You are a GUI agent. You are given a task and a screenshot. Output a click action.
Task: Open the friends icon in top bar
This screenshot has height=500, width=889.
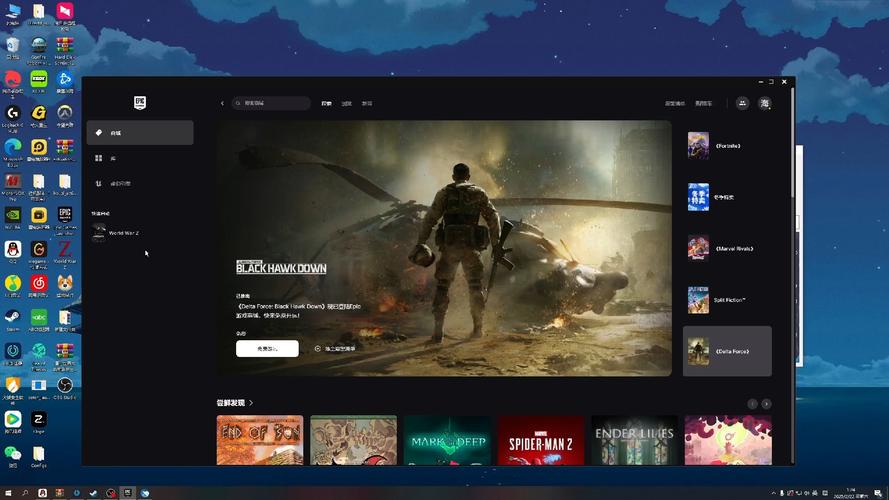point(742,103)
